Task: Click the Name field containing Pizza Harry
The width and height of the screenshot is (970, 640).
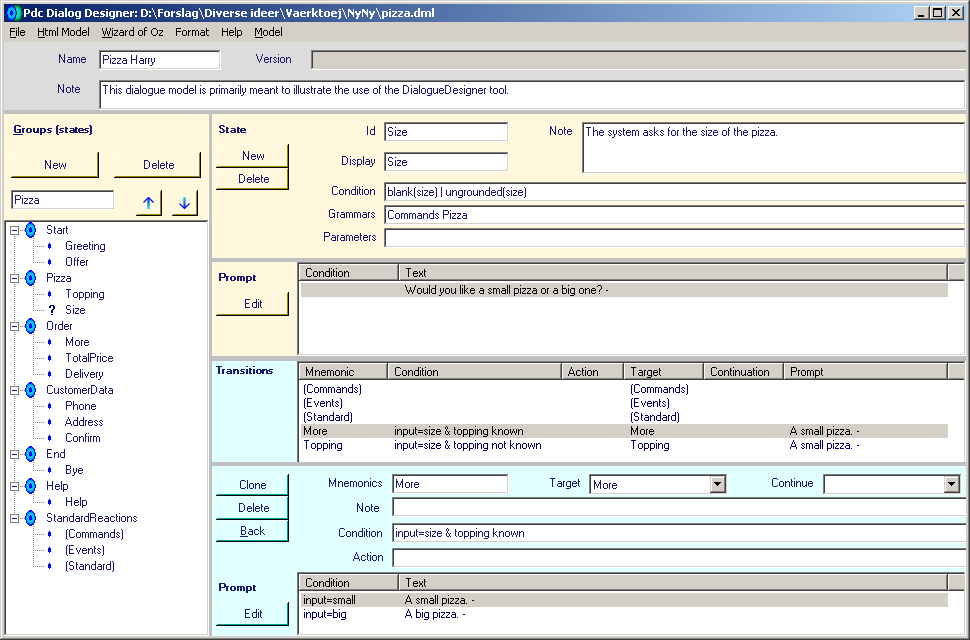Action: [x=160, y=60]
